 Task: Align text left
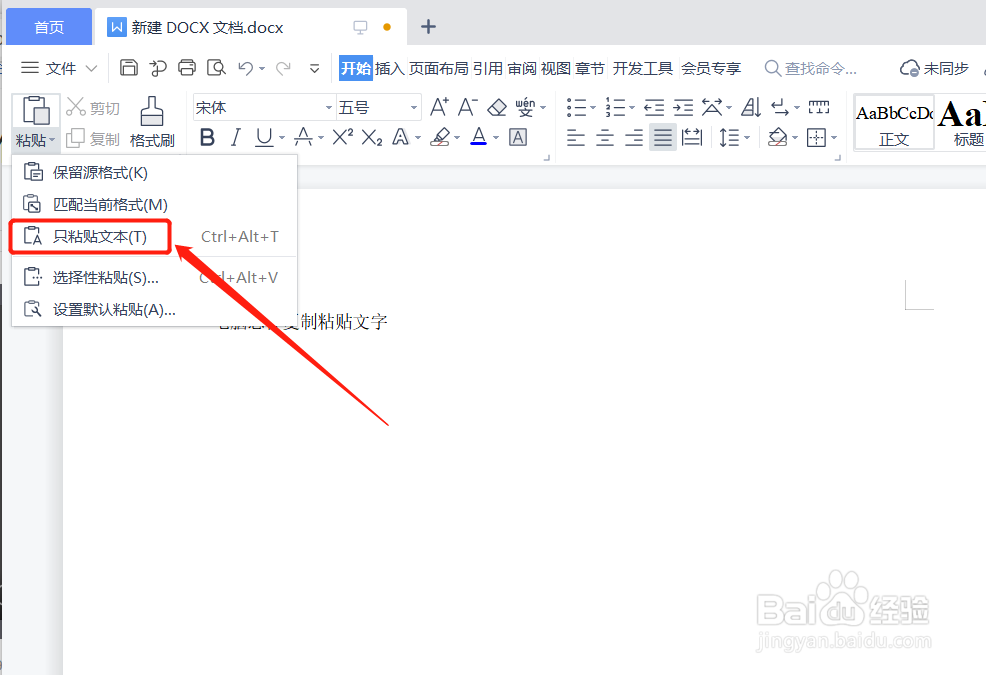(575, 137)
